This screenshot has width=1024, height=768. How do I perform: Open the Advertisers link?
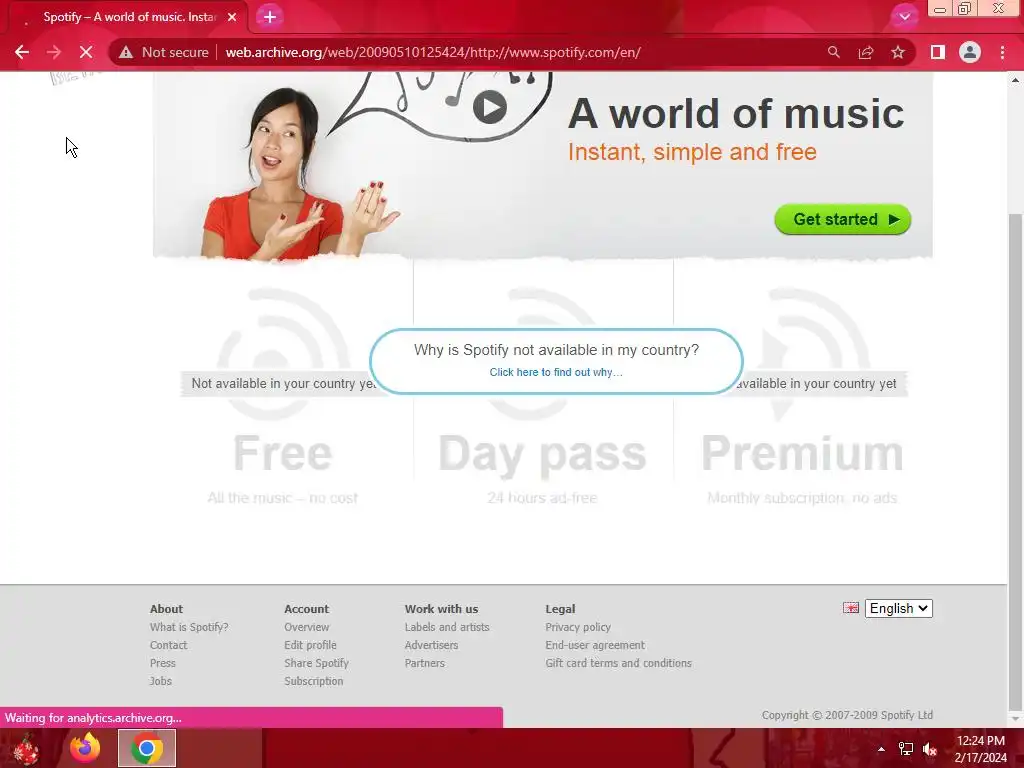[x=431, y=645]
